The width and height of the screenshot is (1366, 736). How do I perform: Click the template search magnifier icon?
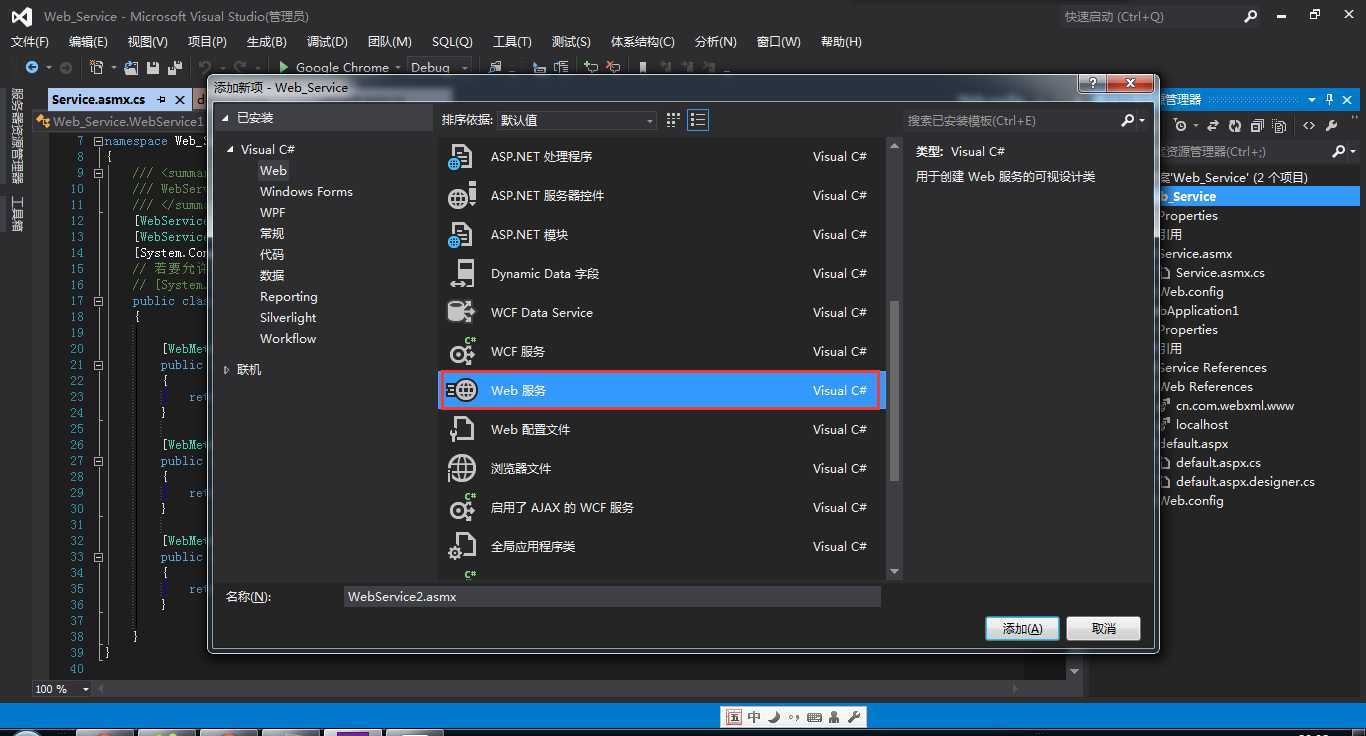[x=1127, y=120]
